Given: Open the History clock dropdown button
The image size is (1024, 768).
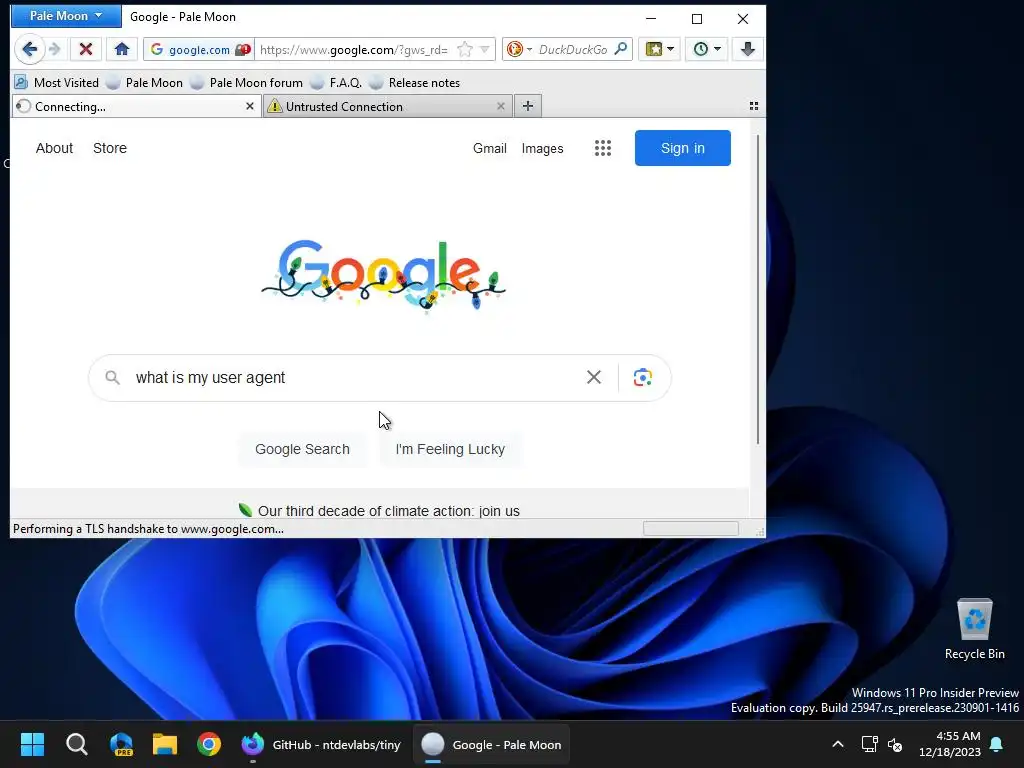Looking at the screenshot, I should (707, 49).
